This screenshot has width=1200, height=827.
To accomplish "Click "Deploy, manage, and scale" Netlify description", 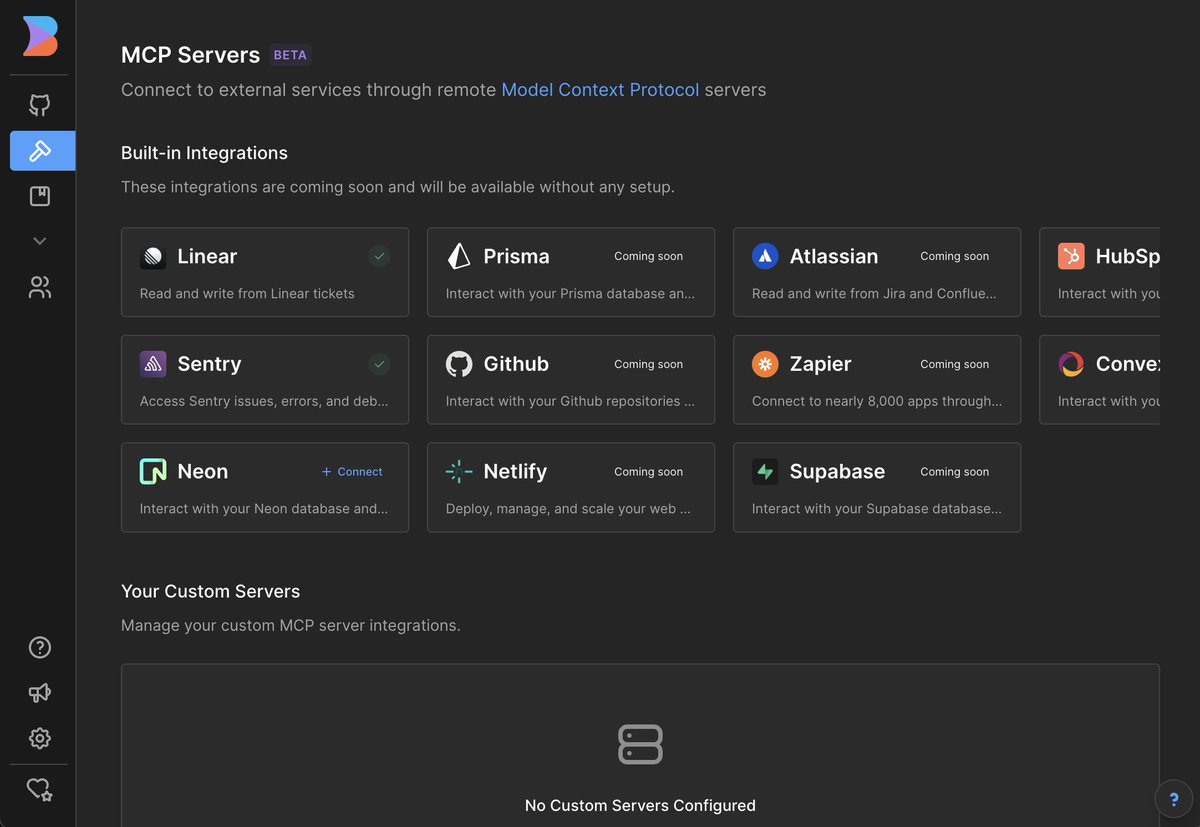I will [568, 509].
